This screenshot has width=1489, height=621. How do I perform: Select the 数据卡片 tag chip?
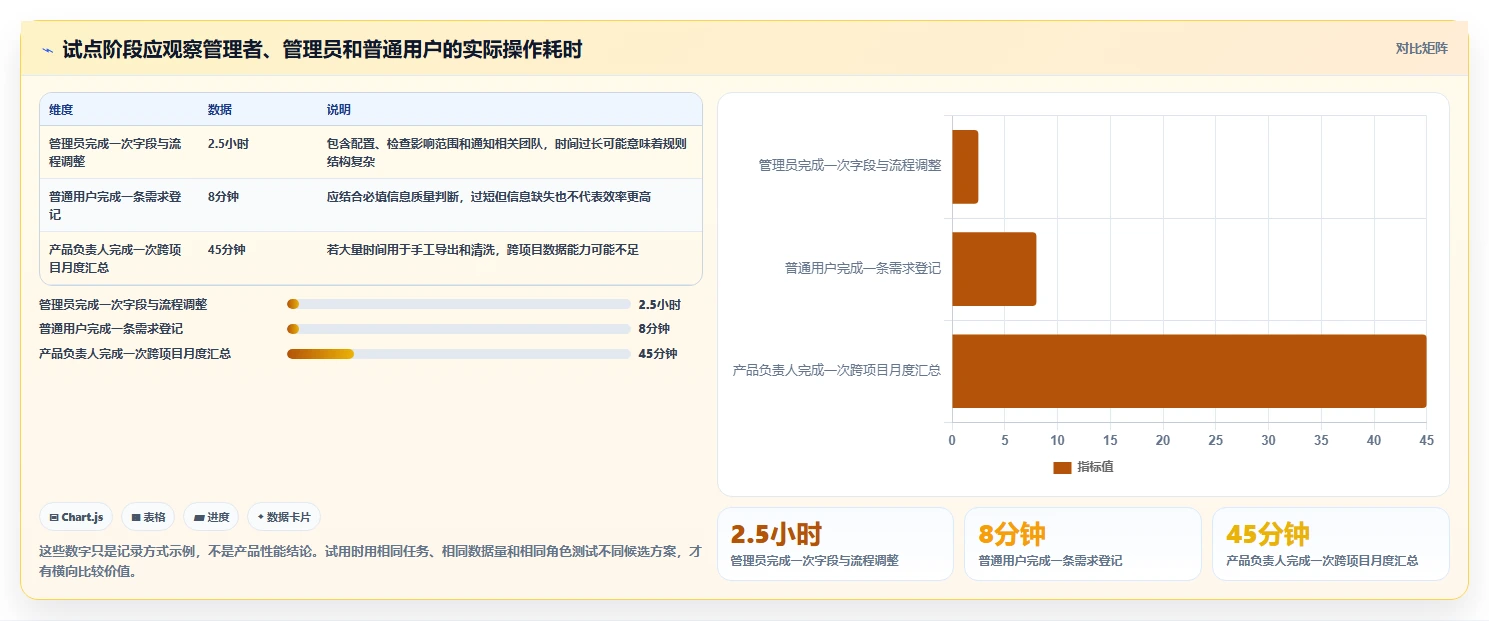(284, 517)
